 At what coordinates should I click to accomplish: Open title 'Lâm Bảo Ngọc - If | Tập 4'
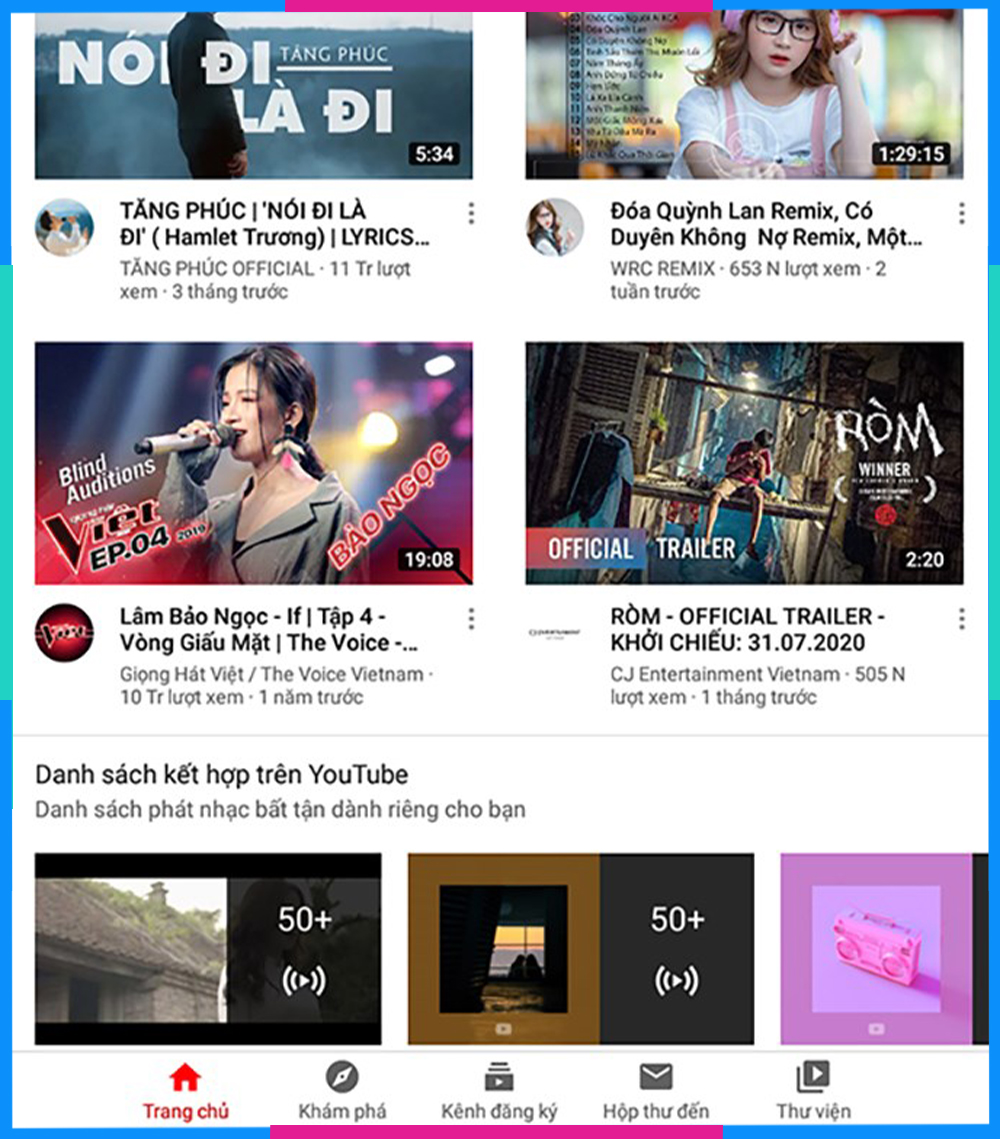pyautogui.click(x=269, y=629)
